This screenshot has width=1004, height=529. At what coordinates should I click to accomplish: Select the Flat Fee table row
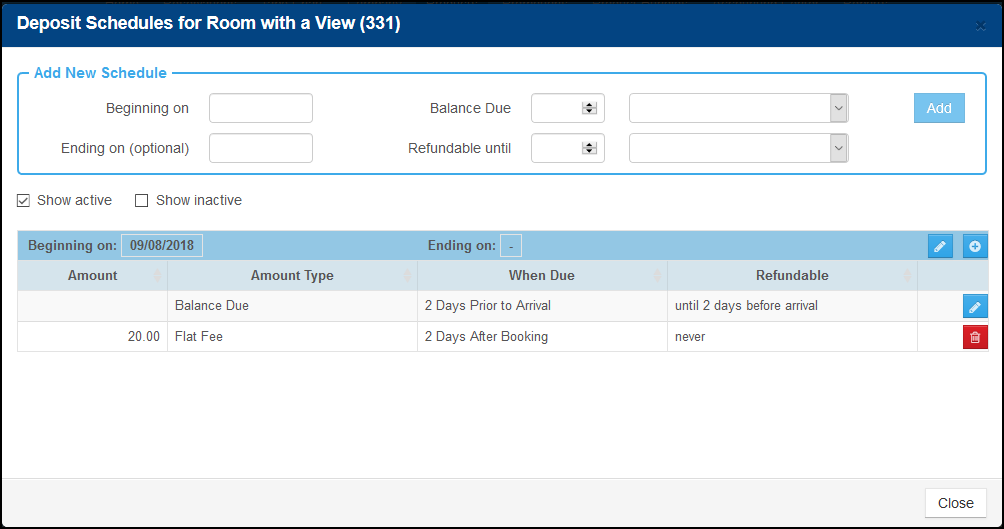(x=503, y=337)
